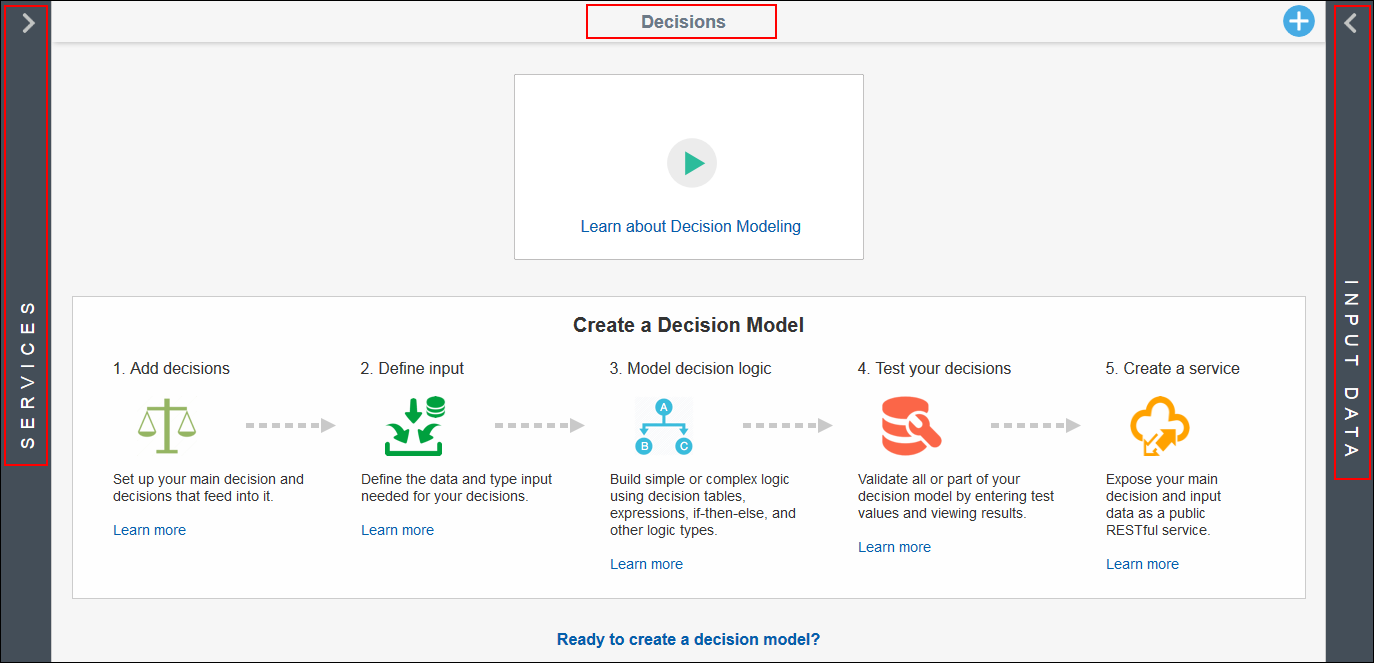Select the Test your decisions icon
1374x663 pixels.
(909, 424)
